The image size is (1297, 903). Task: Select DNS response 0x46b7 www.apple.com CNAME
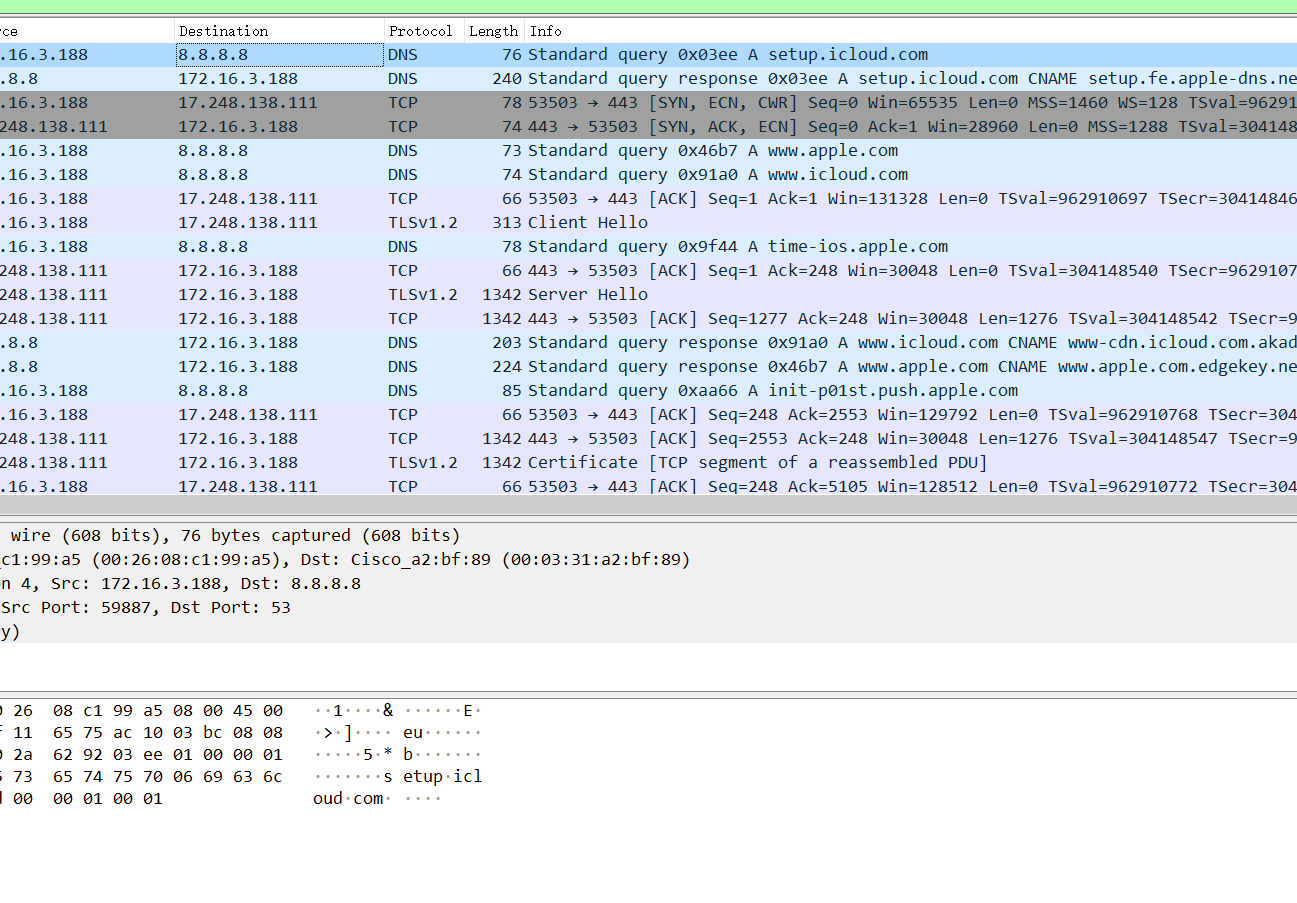coord(648,367)
